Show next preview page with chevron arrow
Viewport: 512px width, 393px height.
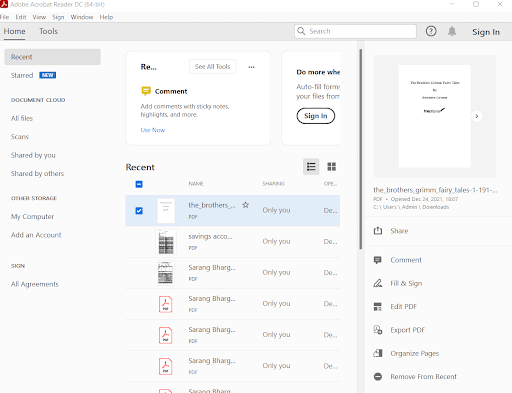point(477,116)
